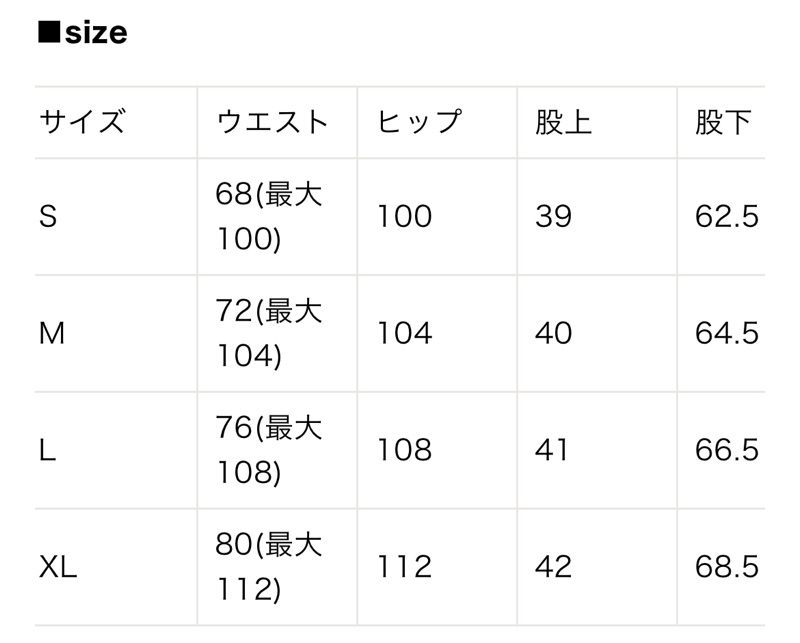
Task: Click hip value 104 for M
Action: pyautogui.click(x=405, y=334)
